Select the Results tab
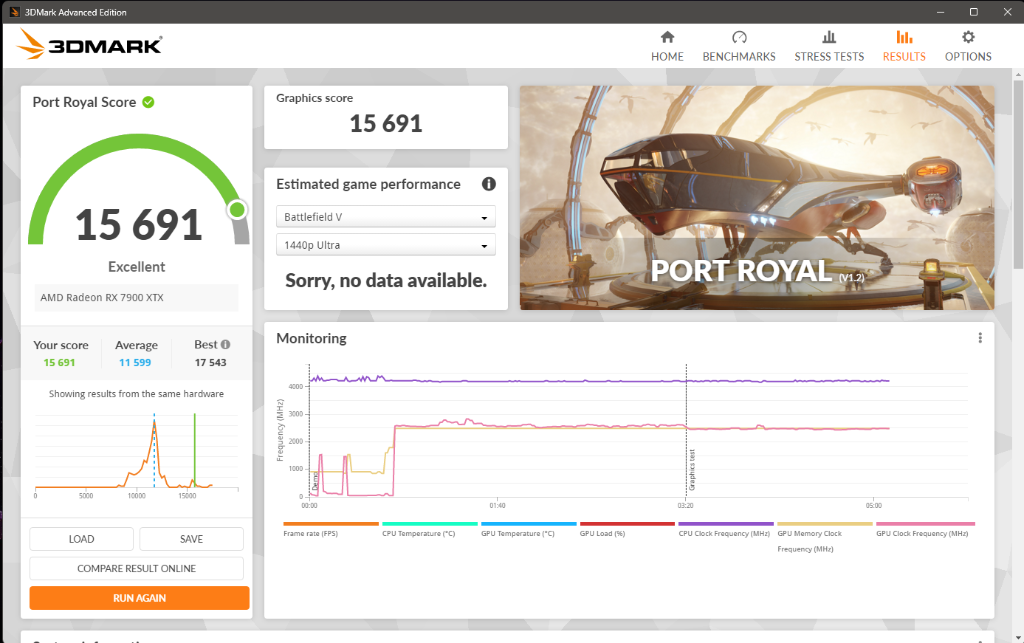Image resolution: width=1024 pixels, height=643 pixels. coord(904,46)
